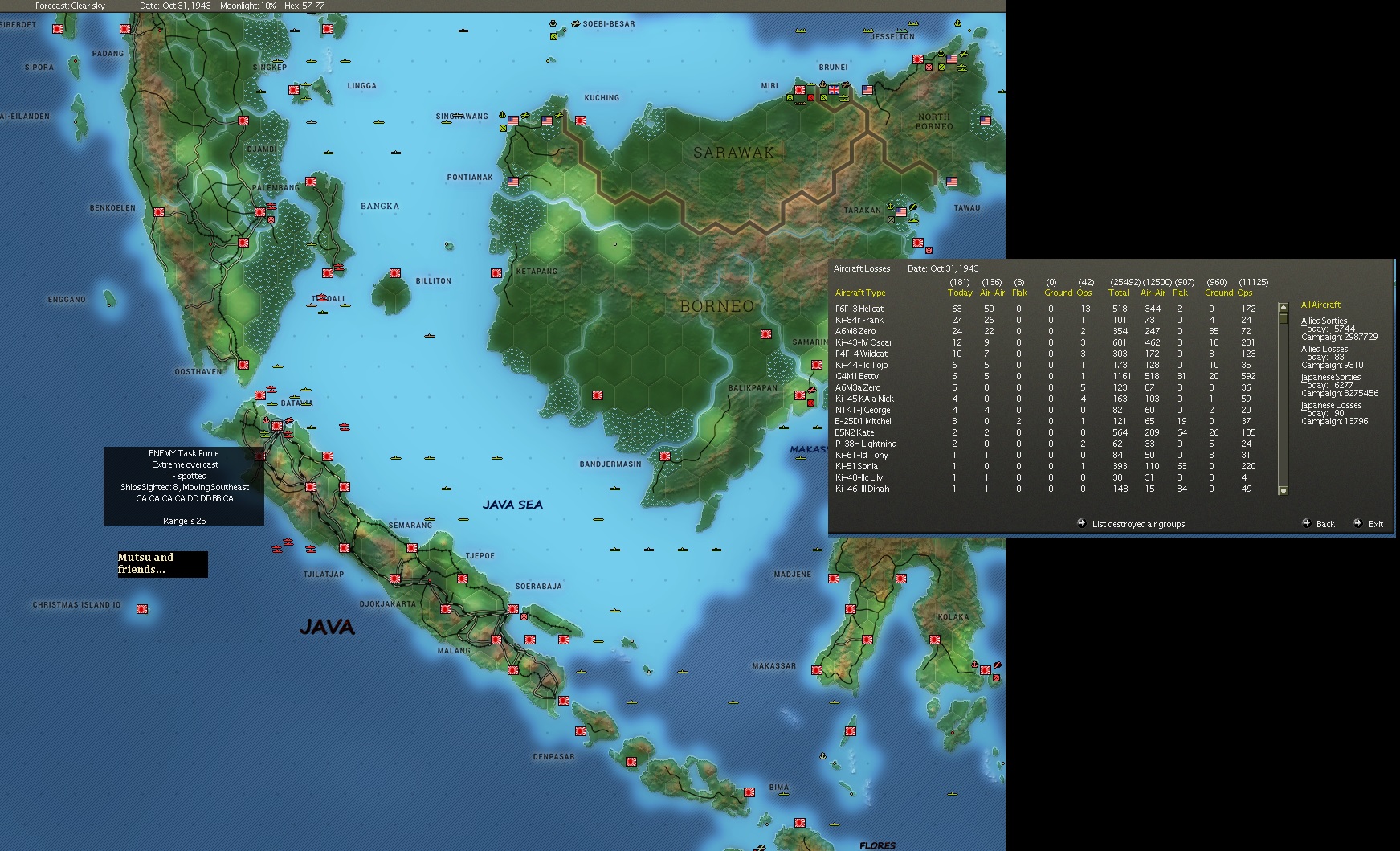Screen dimensions: 1400x851
Task: Select the Japanese base flag above Padang
Action: click(x=125, y=29)
